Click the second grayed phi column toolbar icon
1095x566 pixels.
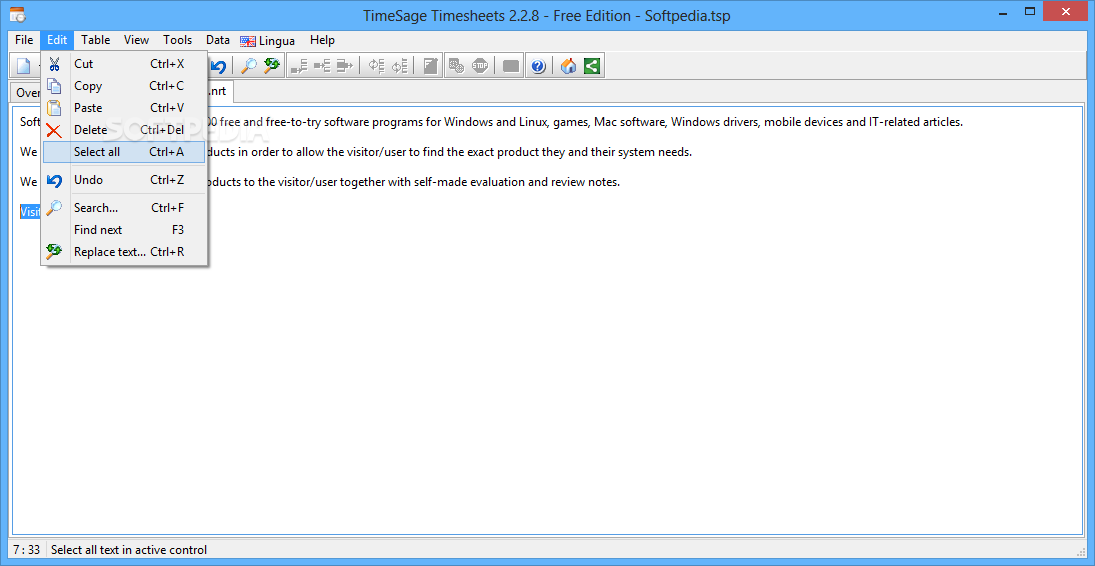point(399,66)
